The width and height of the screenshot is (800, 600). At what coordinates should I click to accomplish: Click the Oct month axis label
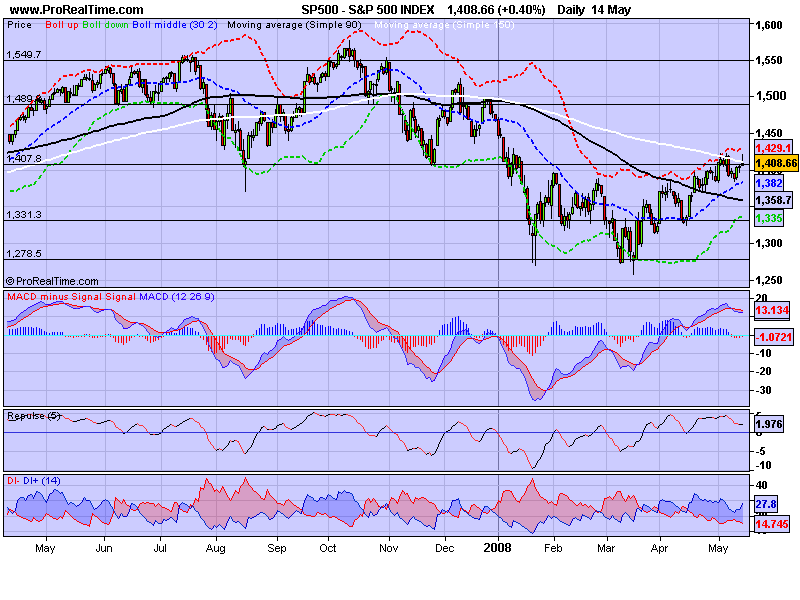(328, 548)
